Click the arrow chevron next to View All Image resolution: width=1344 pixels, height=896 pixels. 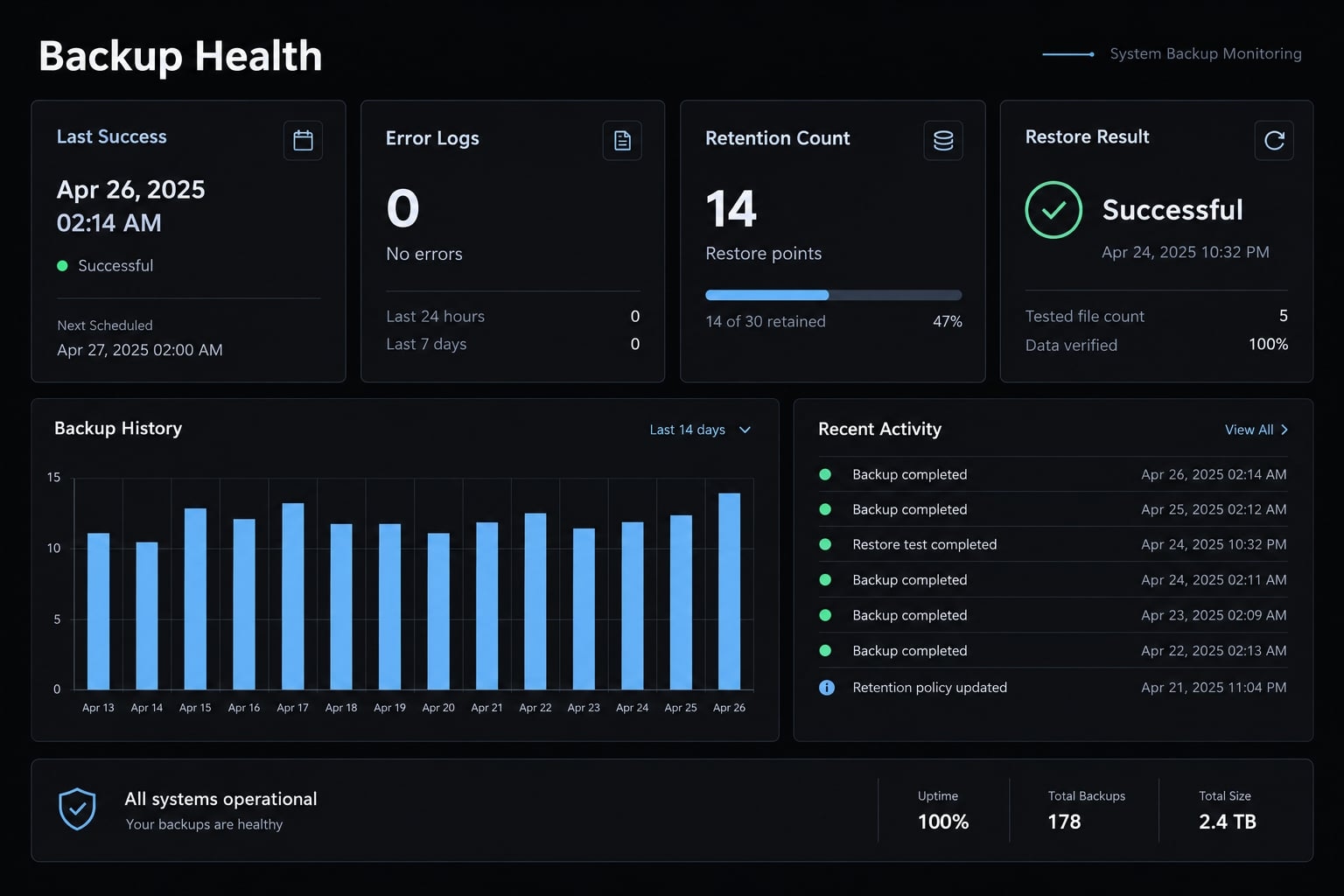point(1284,430)
